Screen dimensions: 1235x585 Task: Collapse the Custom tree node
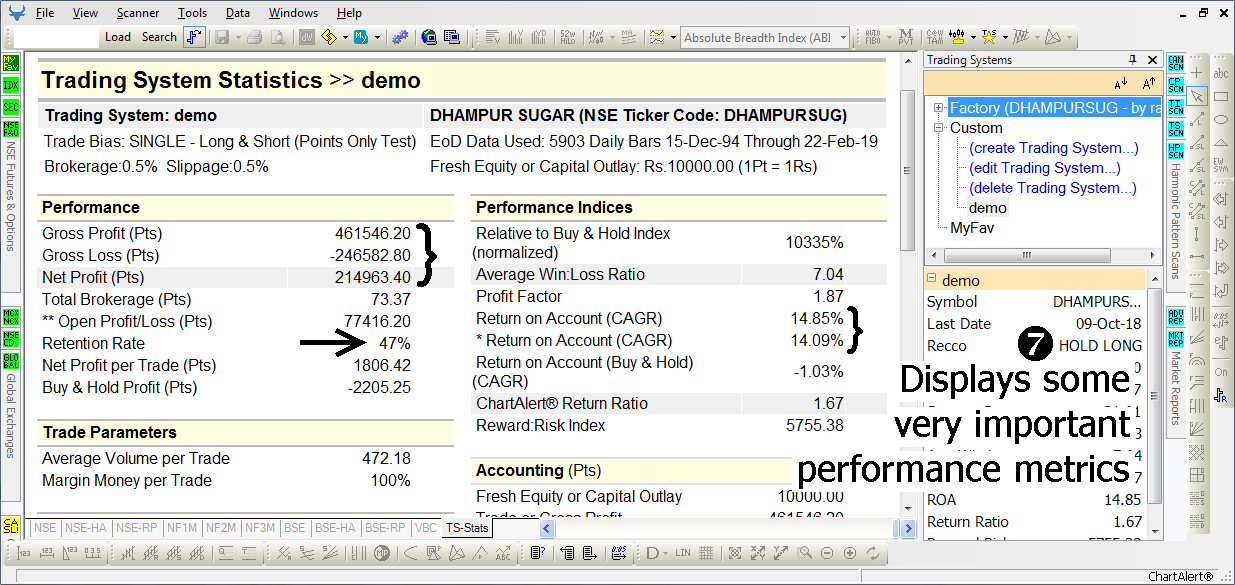click(939, 128)
